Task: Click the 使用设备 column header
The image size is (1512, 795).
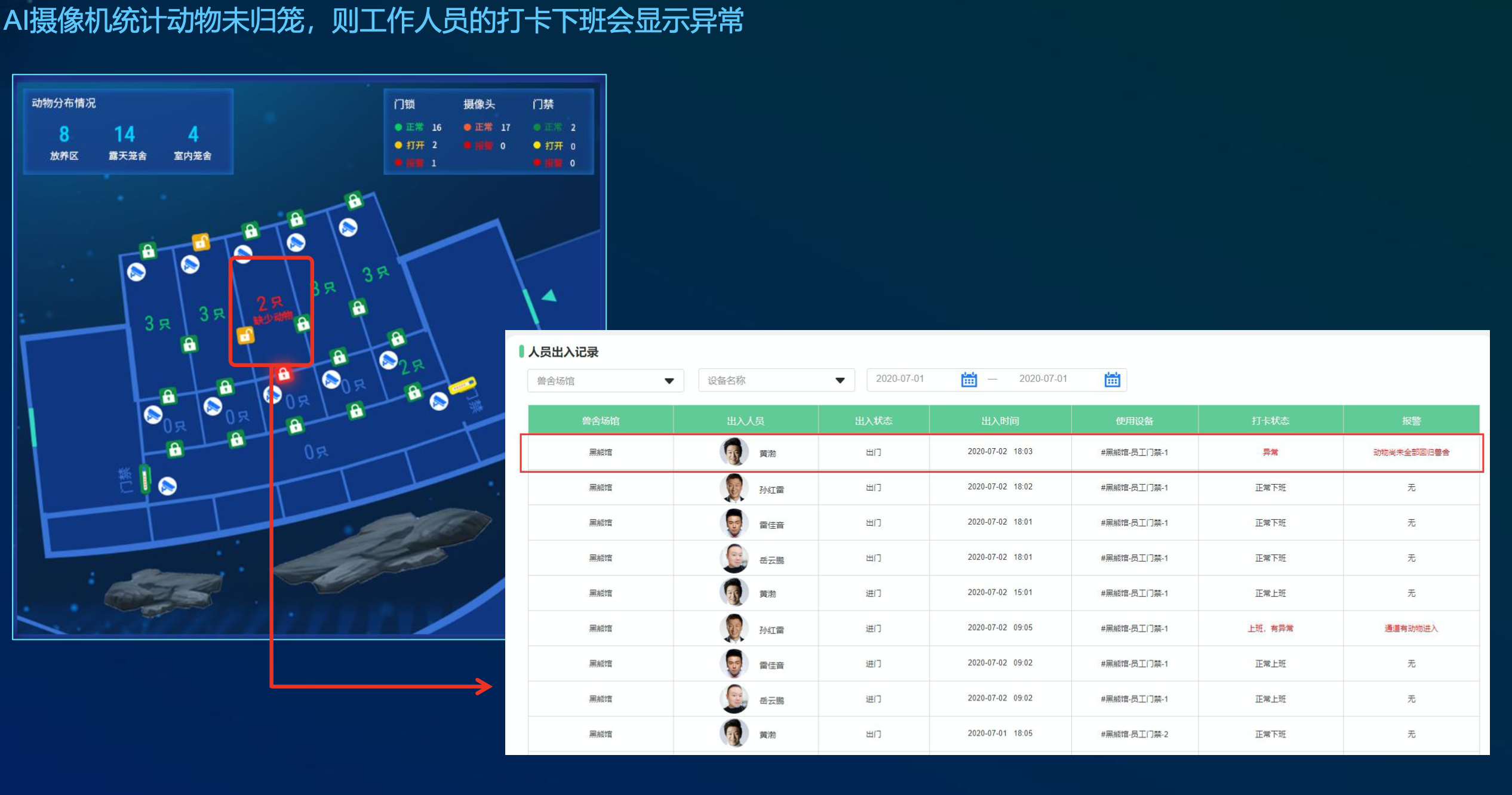Action: (1135, 420)
